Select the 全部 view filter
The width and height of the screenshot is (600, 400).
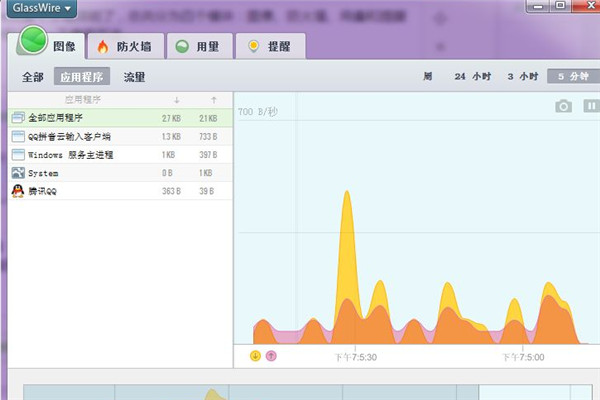click(x=33, y=77)
